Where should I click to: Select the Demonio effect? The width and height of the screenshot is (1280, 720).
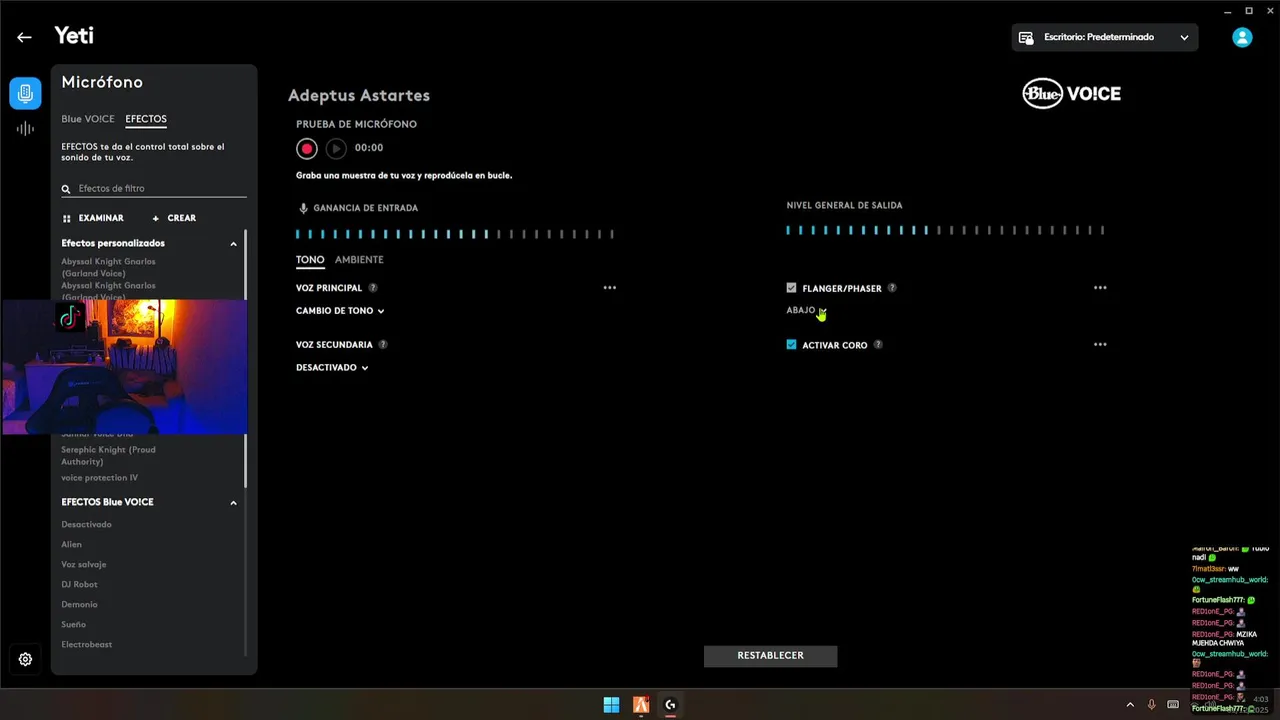79,605
